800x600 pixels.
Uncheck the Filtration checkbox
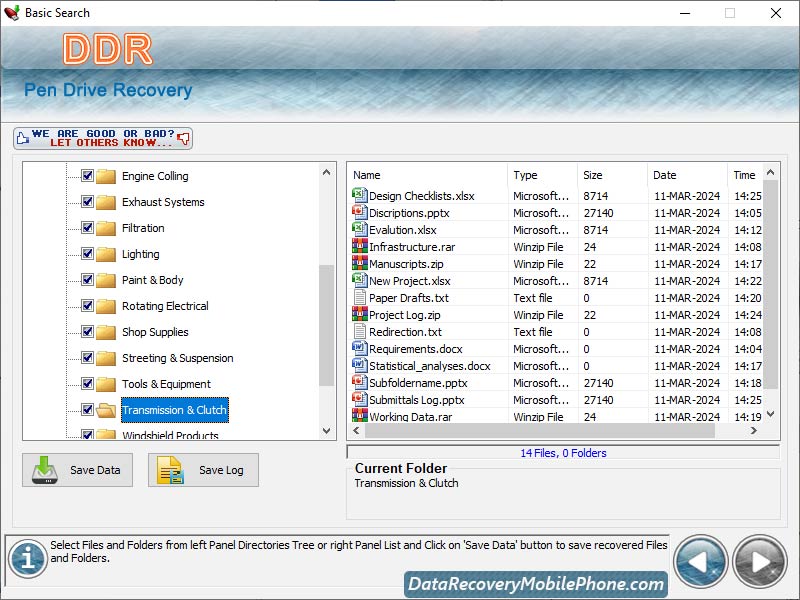pyautogui.click(x=86, y=228)
